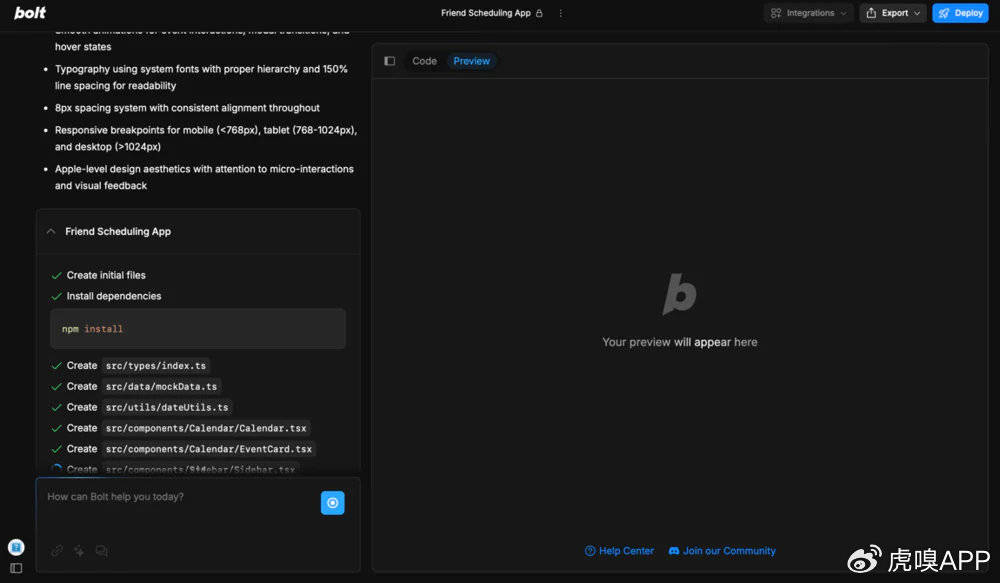Click the Deploy button
The width and height of the screenshot is (1000, 583).
pos(960,13)
